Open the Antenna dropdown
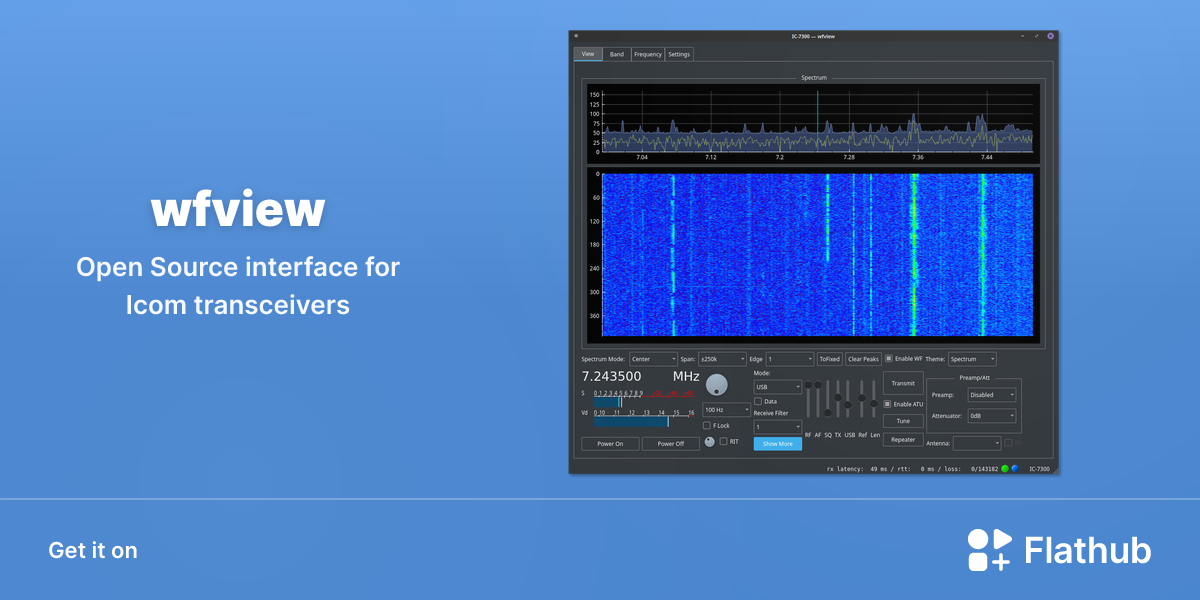Viewport: 1200px width, 600px height. point(977,442)
